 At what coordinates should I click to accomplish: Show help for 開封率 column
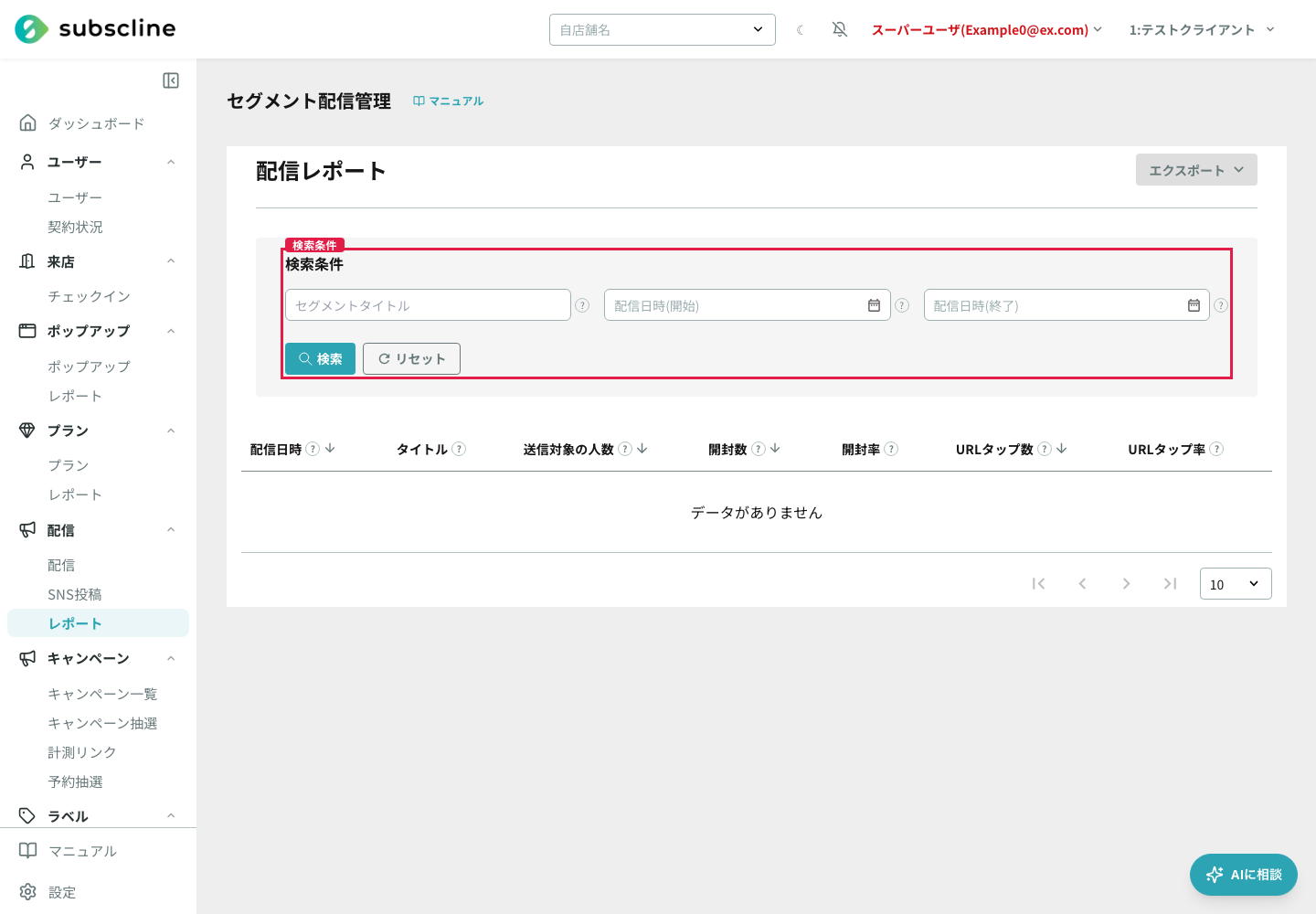891,449
